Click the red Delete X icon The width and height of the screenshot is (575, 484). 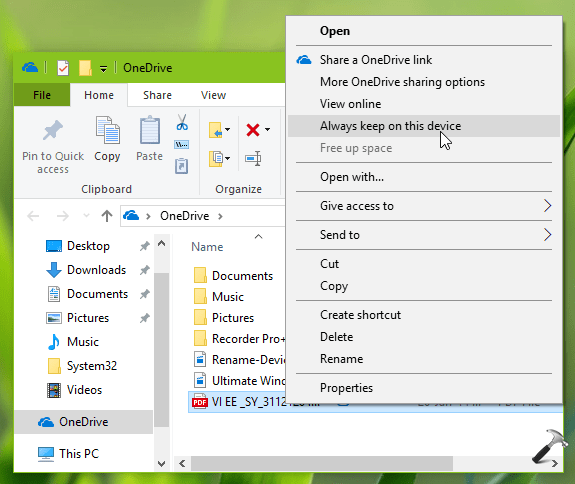253,130
